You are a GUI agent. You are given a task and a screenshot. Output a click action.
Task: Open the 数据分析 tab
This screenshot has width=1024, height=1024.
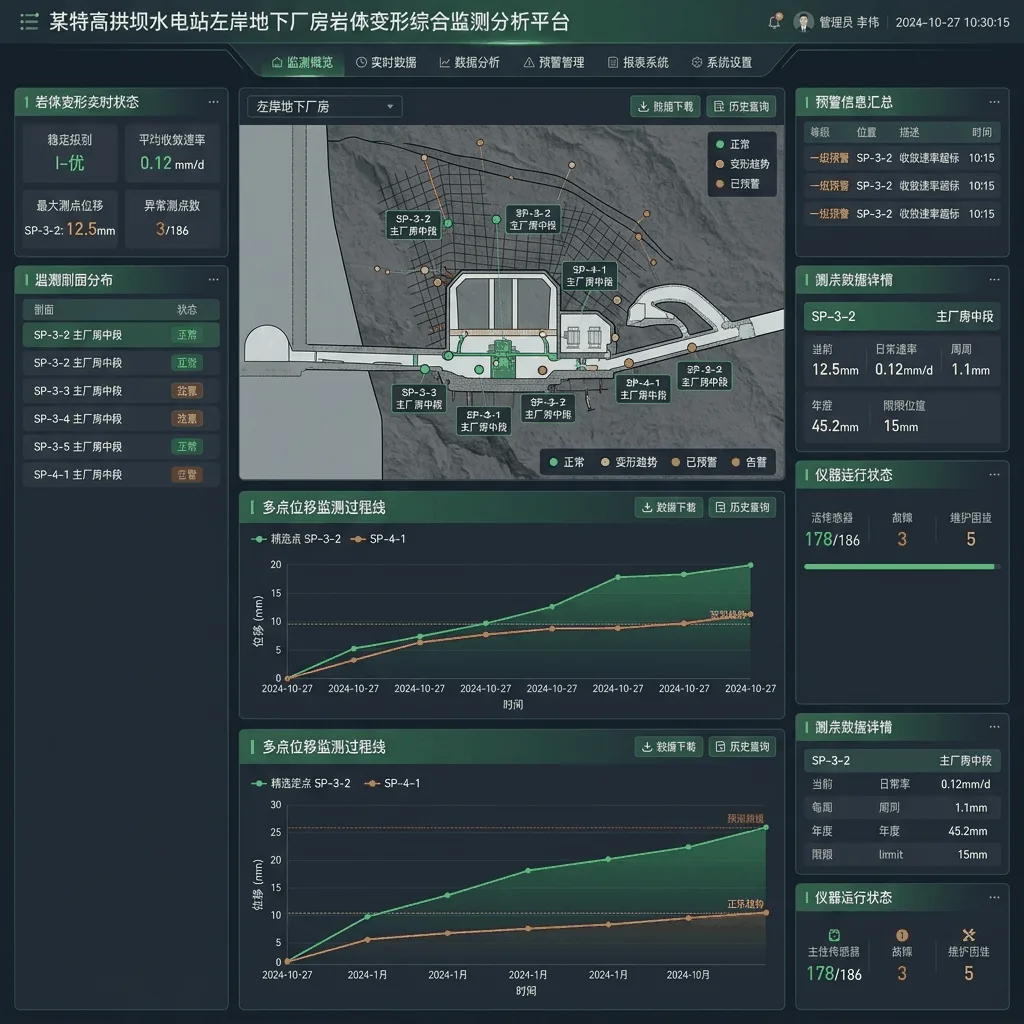pos(470,63)
